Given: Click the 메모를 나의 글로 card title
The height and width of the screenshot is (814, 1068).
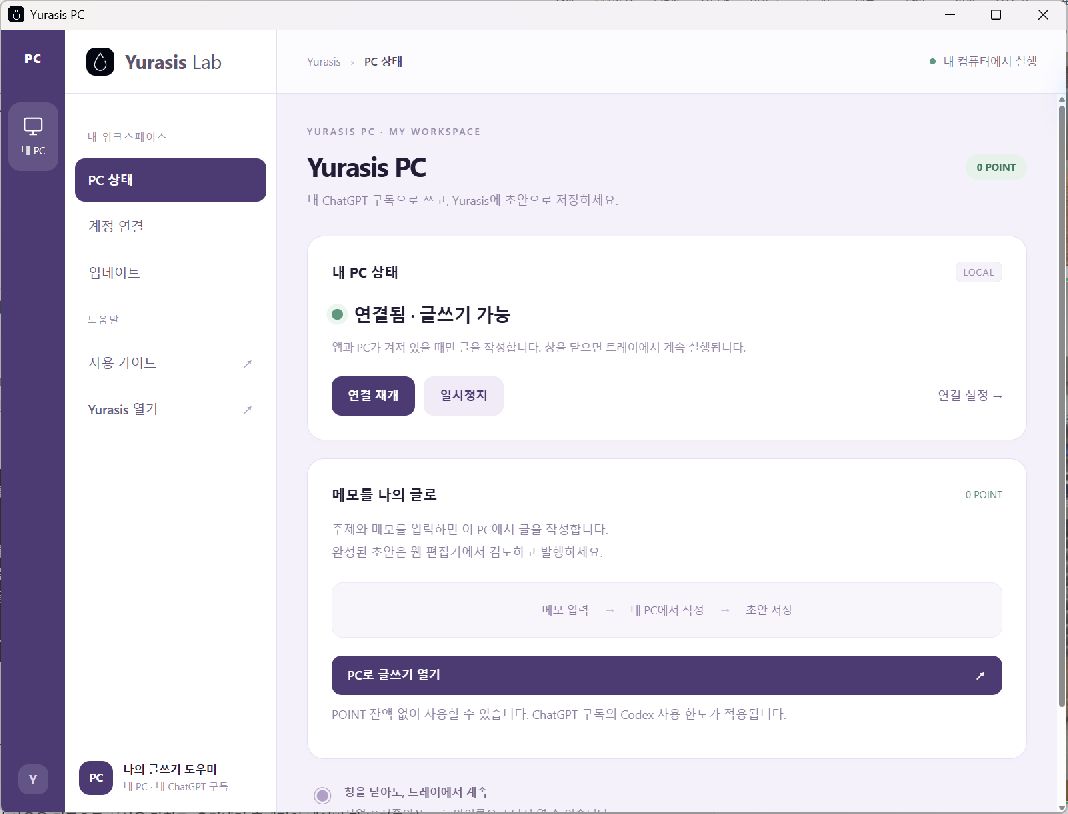Looking at the screenshot, I should point(384,495).
